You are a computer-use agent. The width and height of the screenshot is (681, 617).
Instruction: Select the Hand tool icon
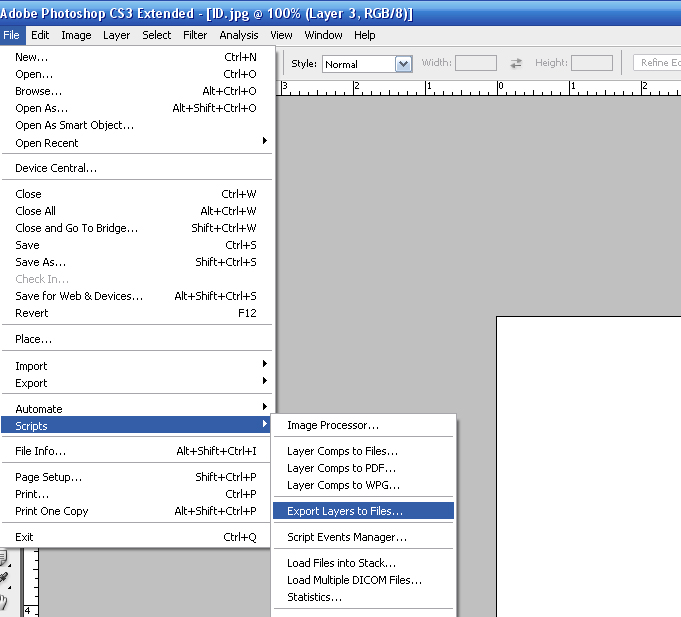pyautogui.click(x=3, y=602)
